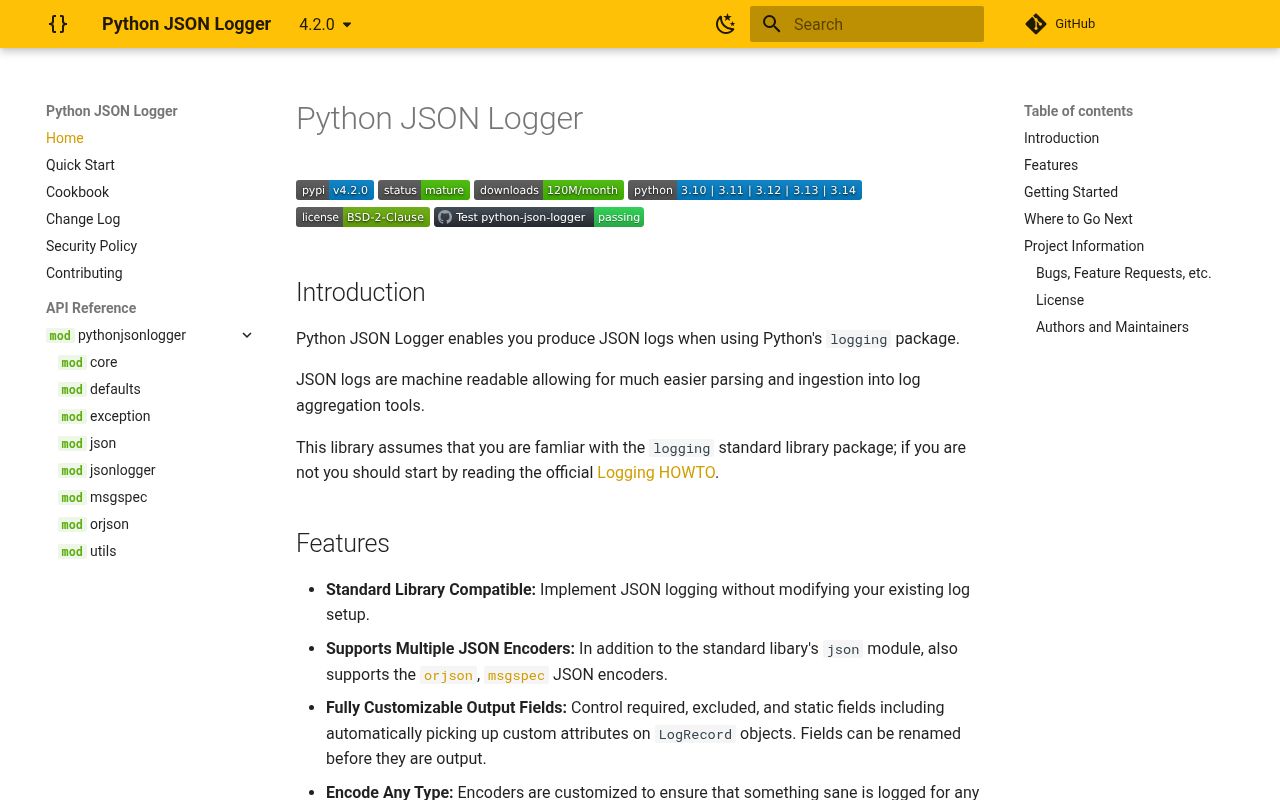Screen dimensions: 1280x800
Task: Open the Change Log page
Action: [x=83, y=219]
